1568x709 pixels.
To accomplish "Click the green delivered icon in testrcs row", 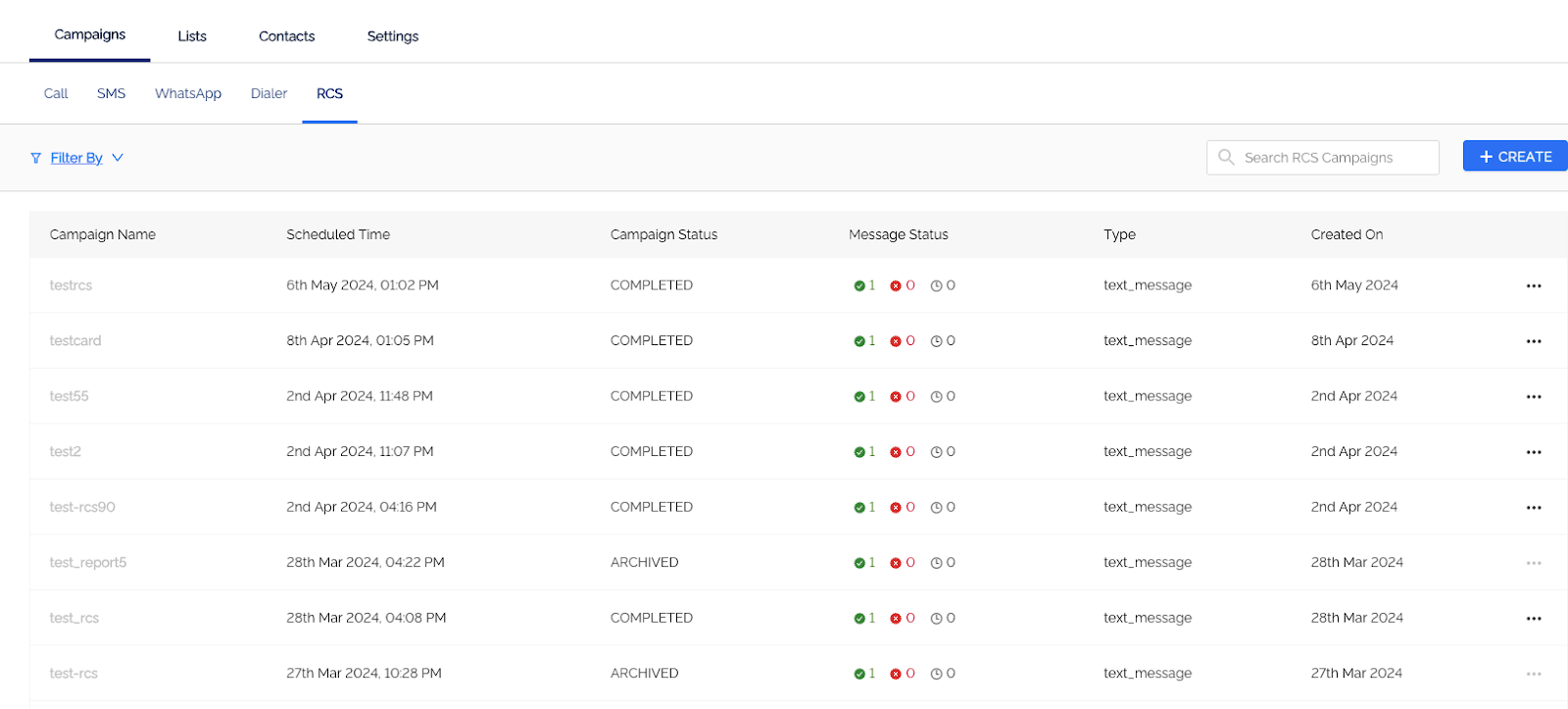I will click(859, 286).
